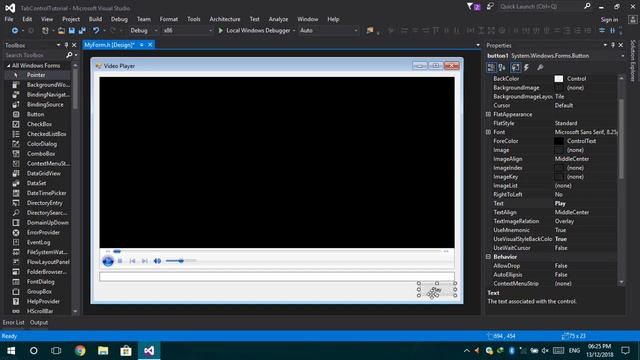Select the Pointer tool in Toolbox
Screen dimensions: 640x360
click(x=37, y=75)
